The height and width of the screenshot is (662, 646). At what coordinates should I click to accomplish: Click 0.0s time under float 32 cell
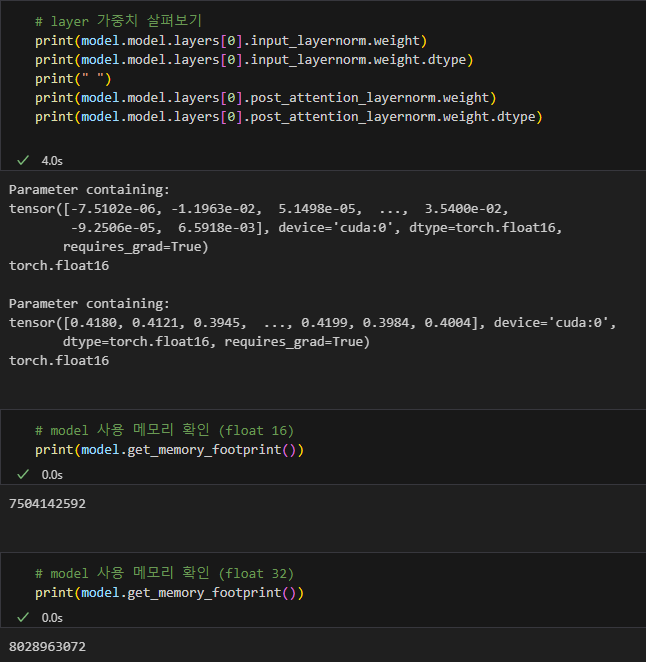click(x=52, y=618)
